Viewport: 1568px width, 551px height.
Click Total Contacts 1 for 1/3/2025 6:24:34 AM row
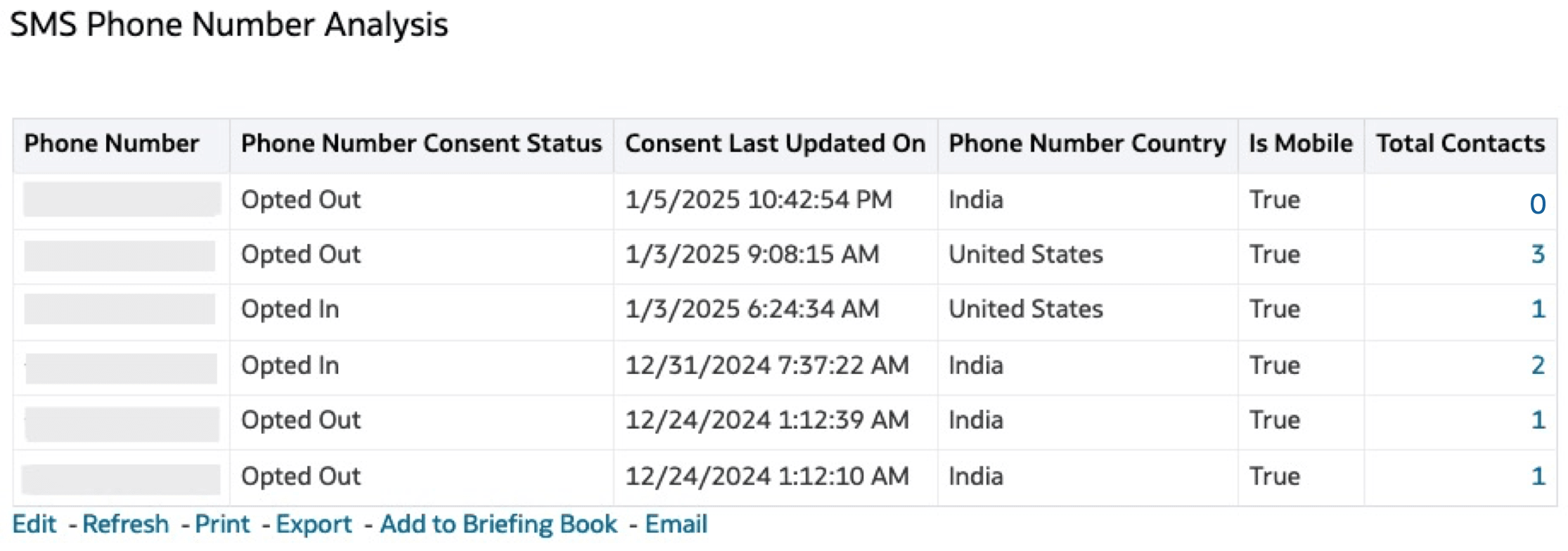point(1538,309)
